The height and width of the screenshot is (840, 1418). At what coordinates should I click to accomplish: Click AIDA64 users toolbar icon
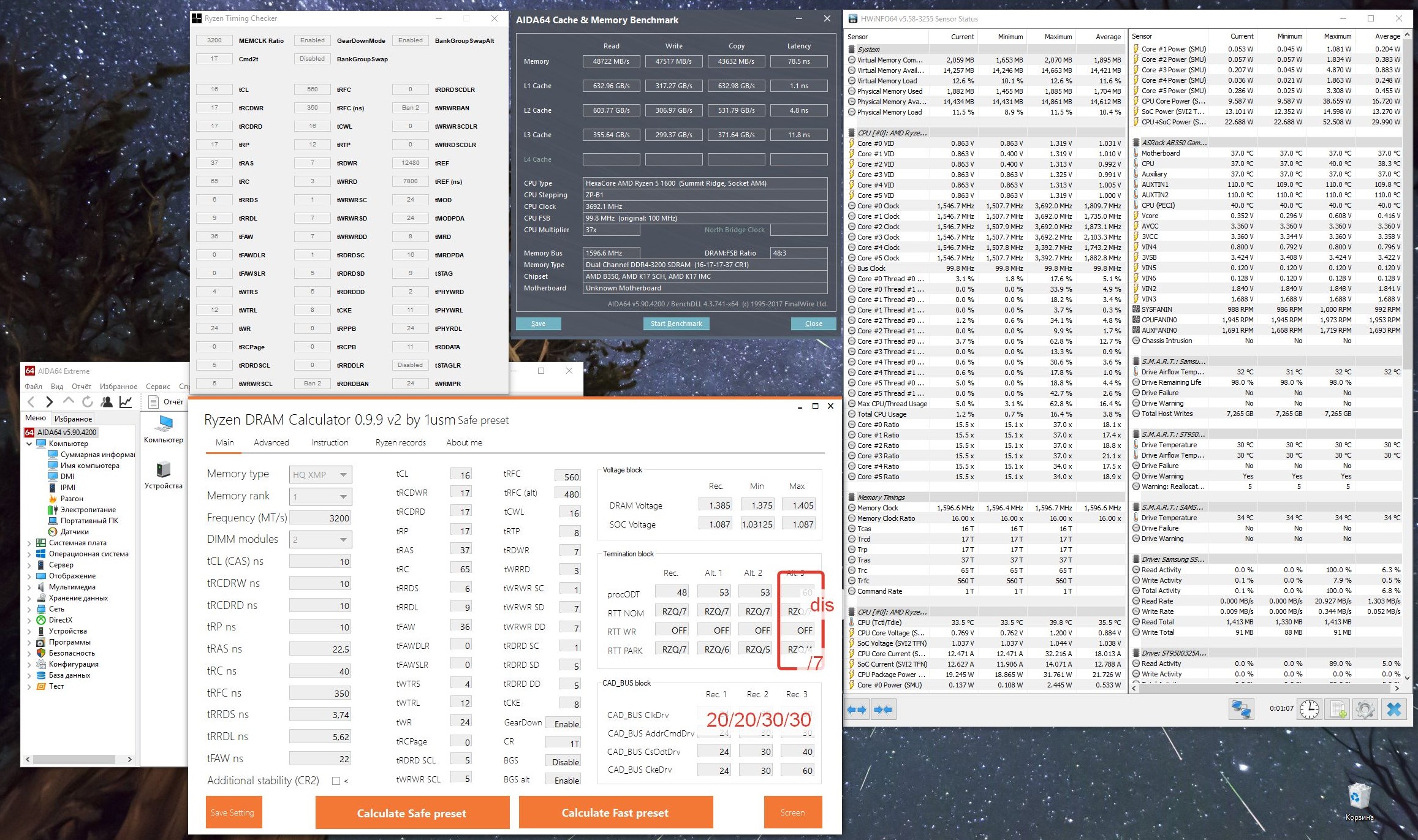coord(107,402)
